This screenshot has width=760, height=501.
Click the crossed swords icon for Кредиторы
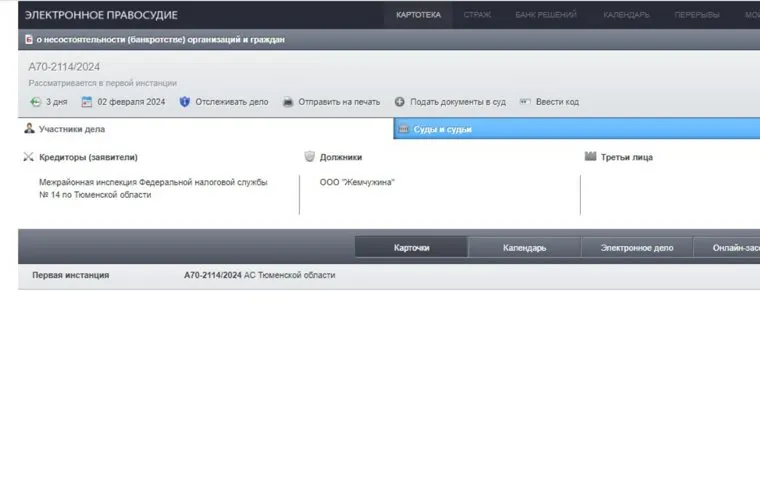(x=28, y=157)
